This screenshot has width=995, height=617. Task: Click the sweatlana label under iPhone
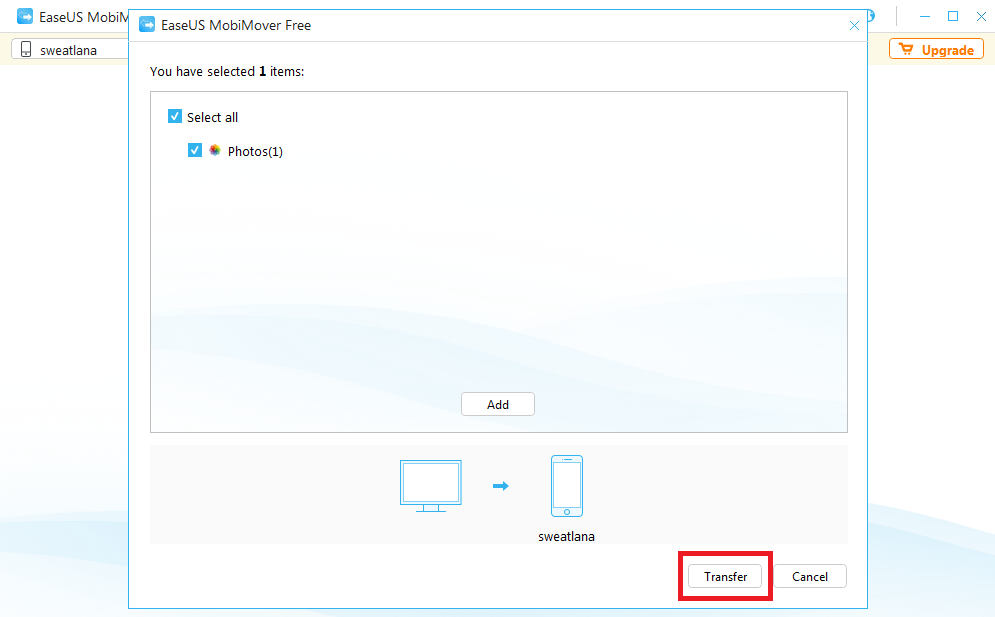pyautogui.click(x=566, y=536)
